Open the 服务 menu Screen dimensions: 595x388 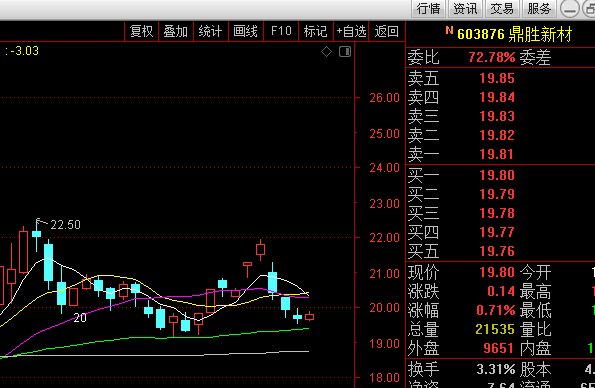(539, 8)
